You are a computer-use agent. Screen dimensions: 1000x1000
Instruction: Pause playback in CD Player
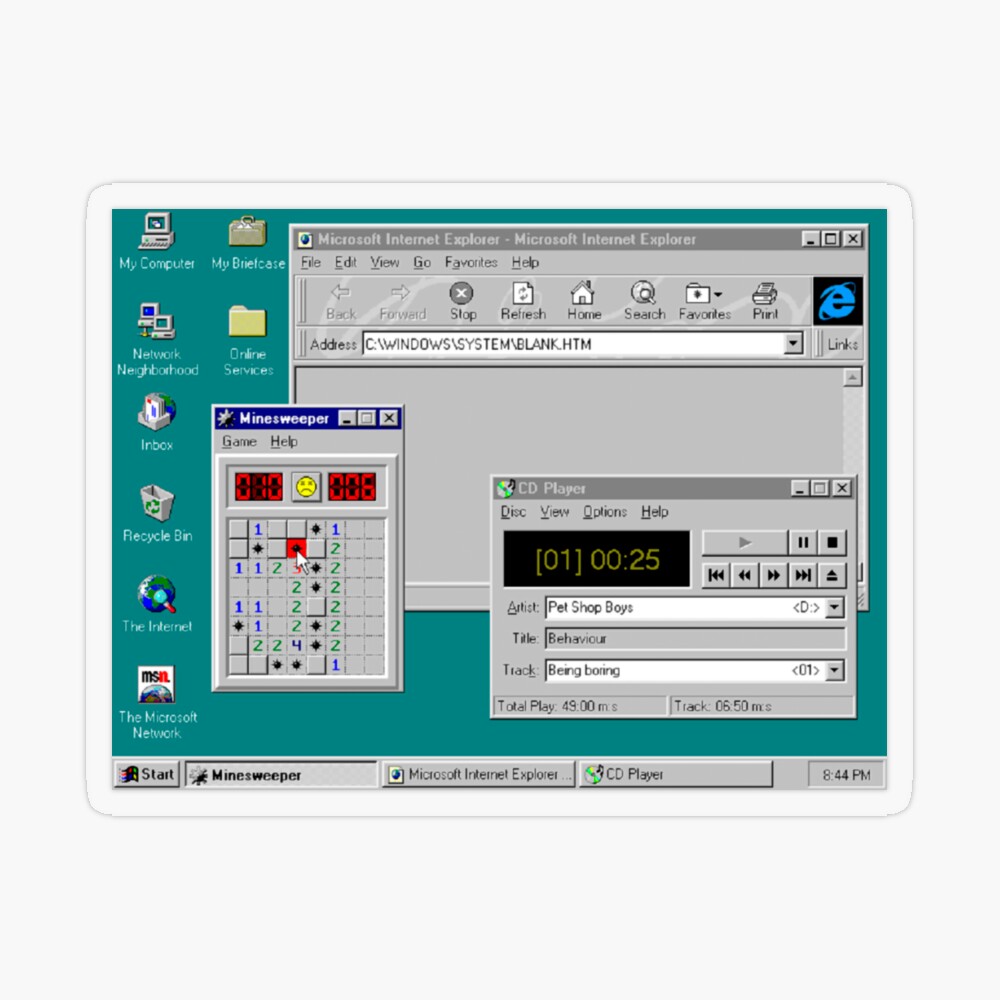click(x=802, y=542)
